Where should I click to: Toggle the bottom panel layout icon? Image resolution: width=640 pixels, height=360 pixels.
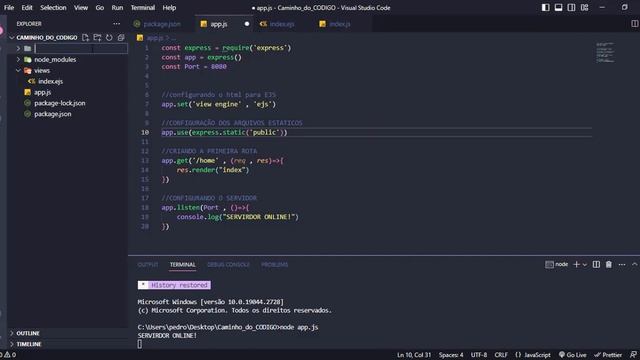click(558, 7)
